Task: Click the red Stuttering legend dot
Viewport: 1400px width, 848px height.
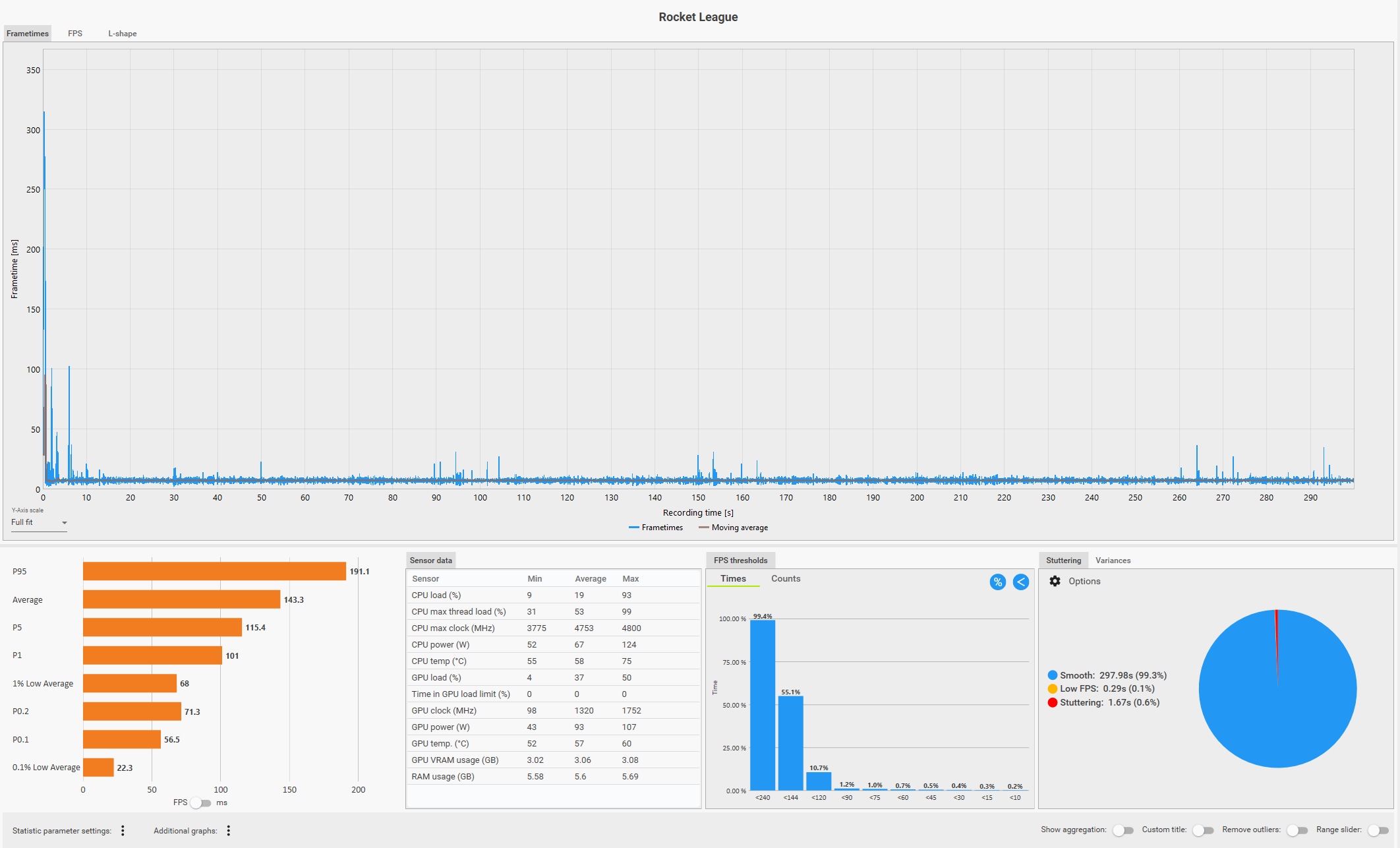Action: click(1052, 702)
